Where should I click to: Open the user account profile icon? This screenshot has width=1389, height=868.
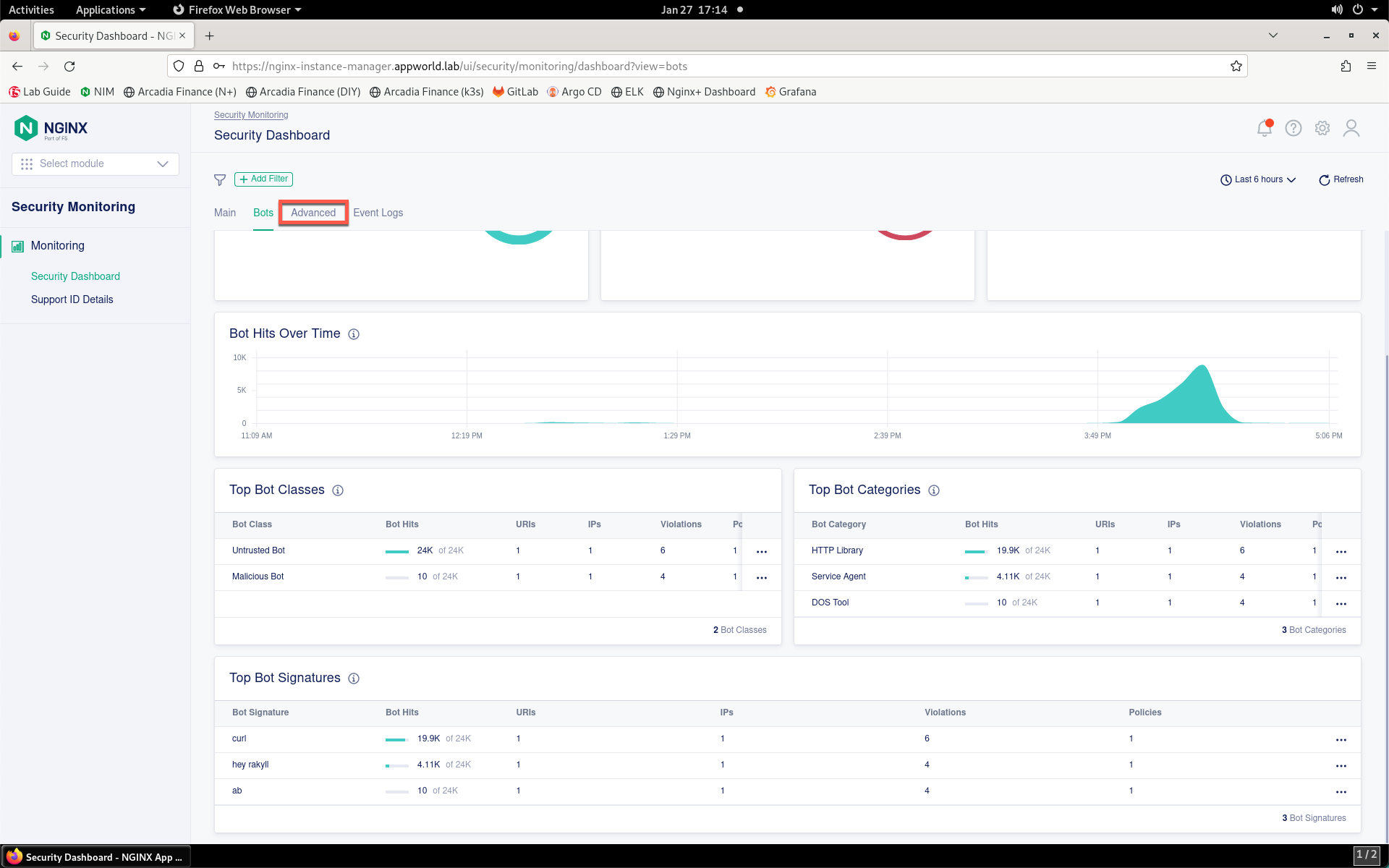[1351, 128]
